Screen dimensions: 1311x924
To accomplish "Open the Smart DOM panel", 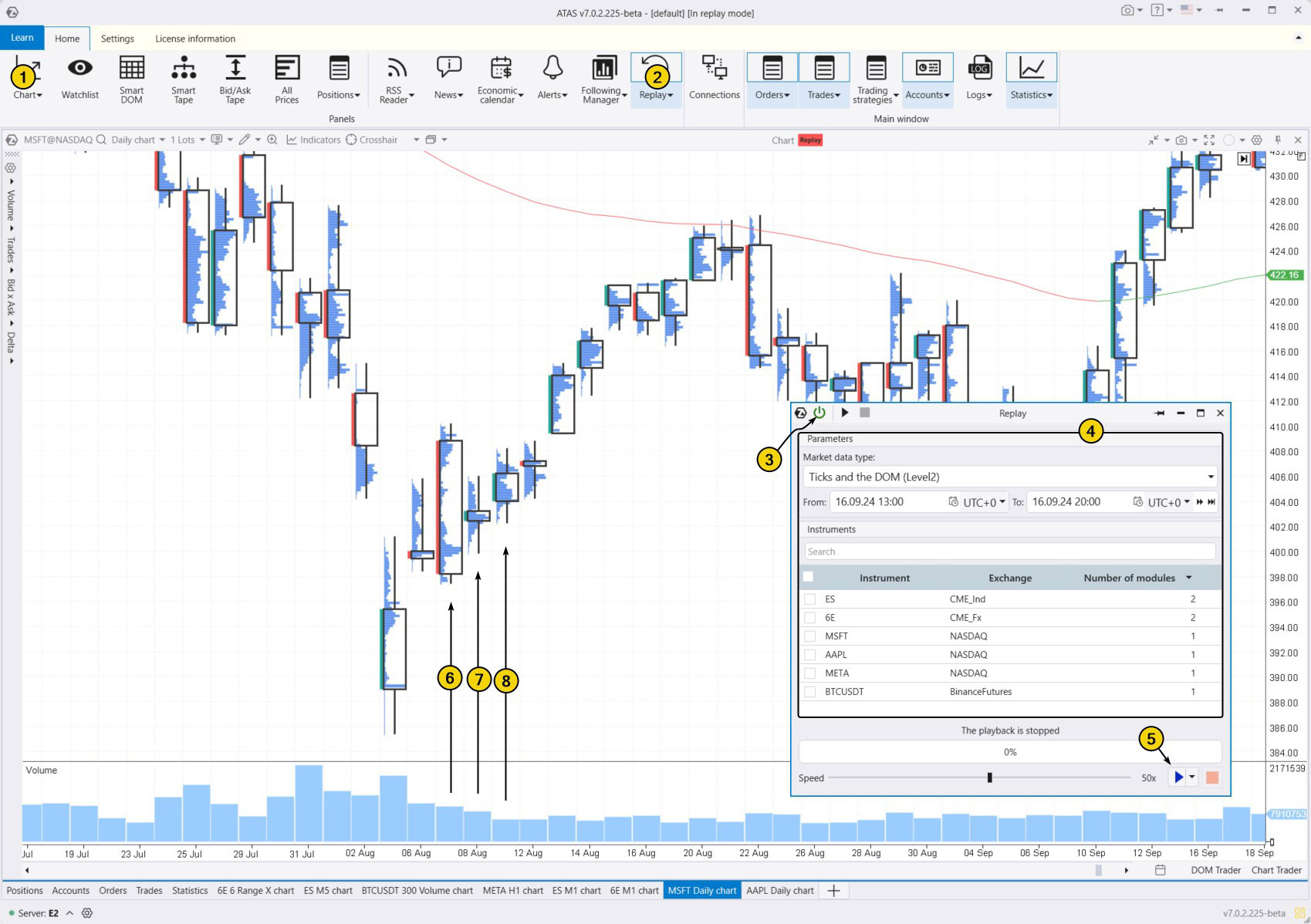I will (131, 77).
